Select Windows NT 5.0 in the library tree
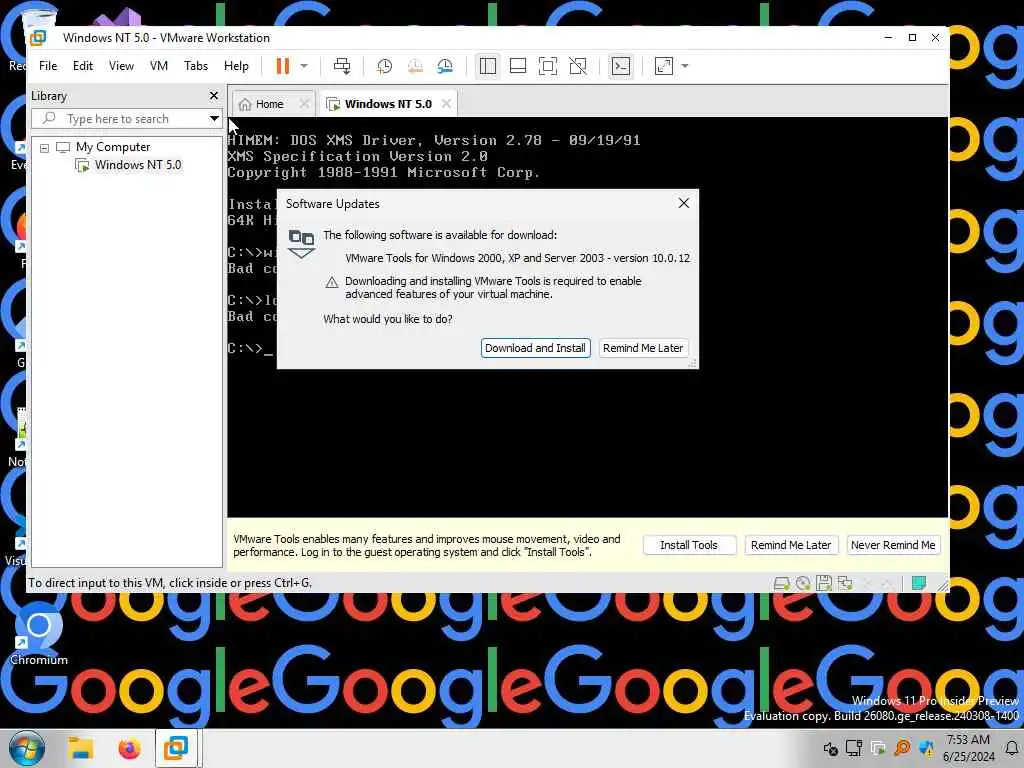The height and width of the screenshot is (768, 1024). (138, 165)
